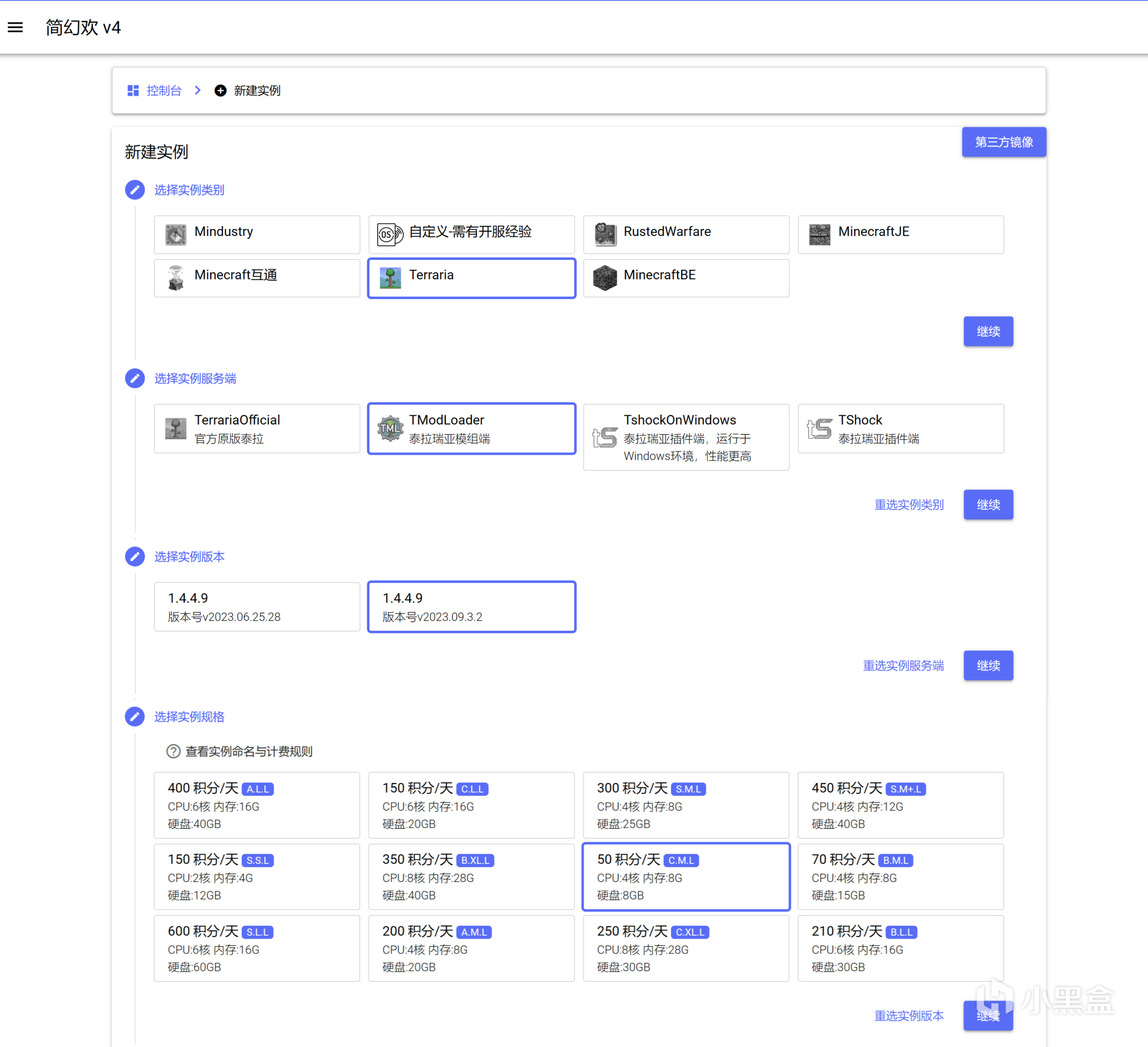Select the MinecraftBE block icon
1148x1047 pixels.
pos(605,278)
